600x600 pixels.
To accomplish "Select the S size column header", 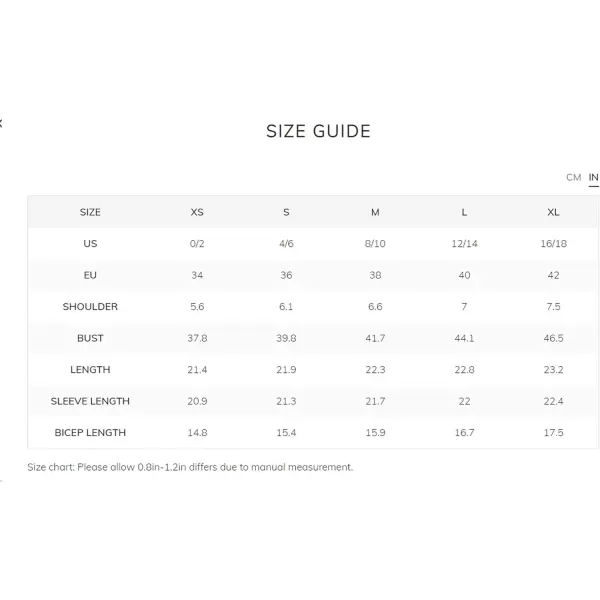I will 286,212.
